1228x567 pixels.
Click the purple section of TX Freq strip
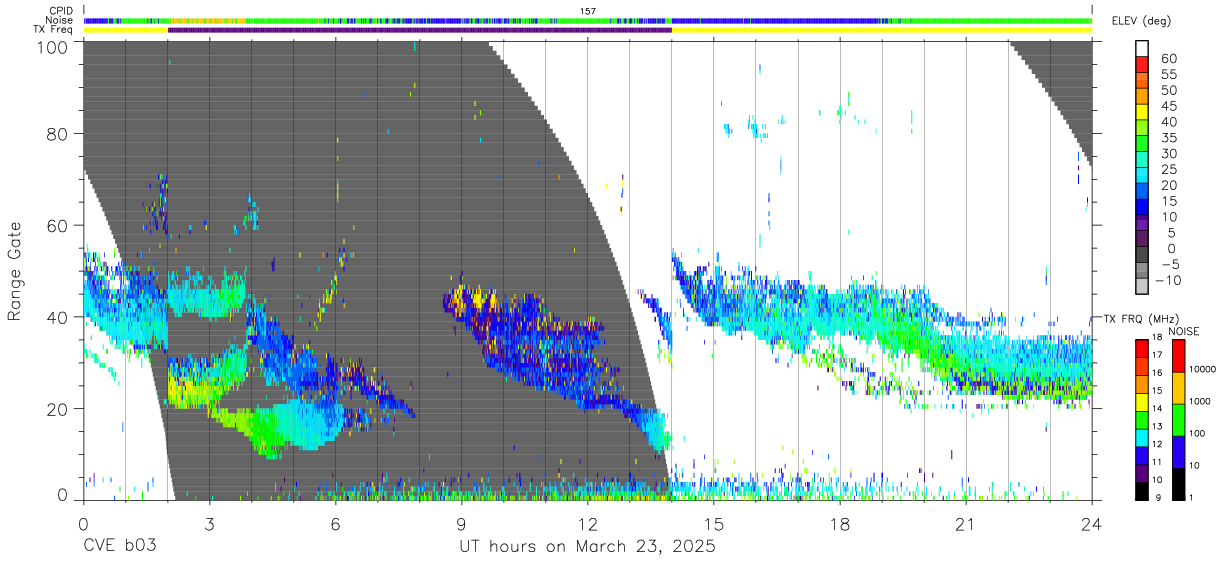(420, 30)
